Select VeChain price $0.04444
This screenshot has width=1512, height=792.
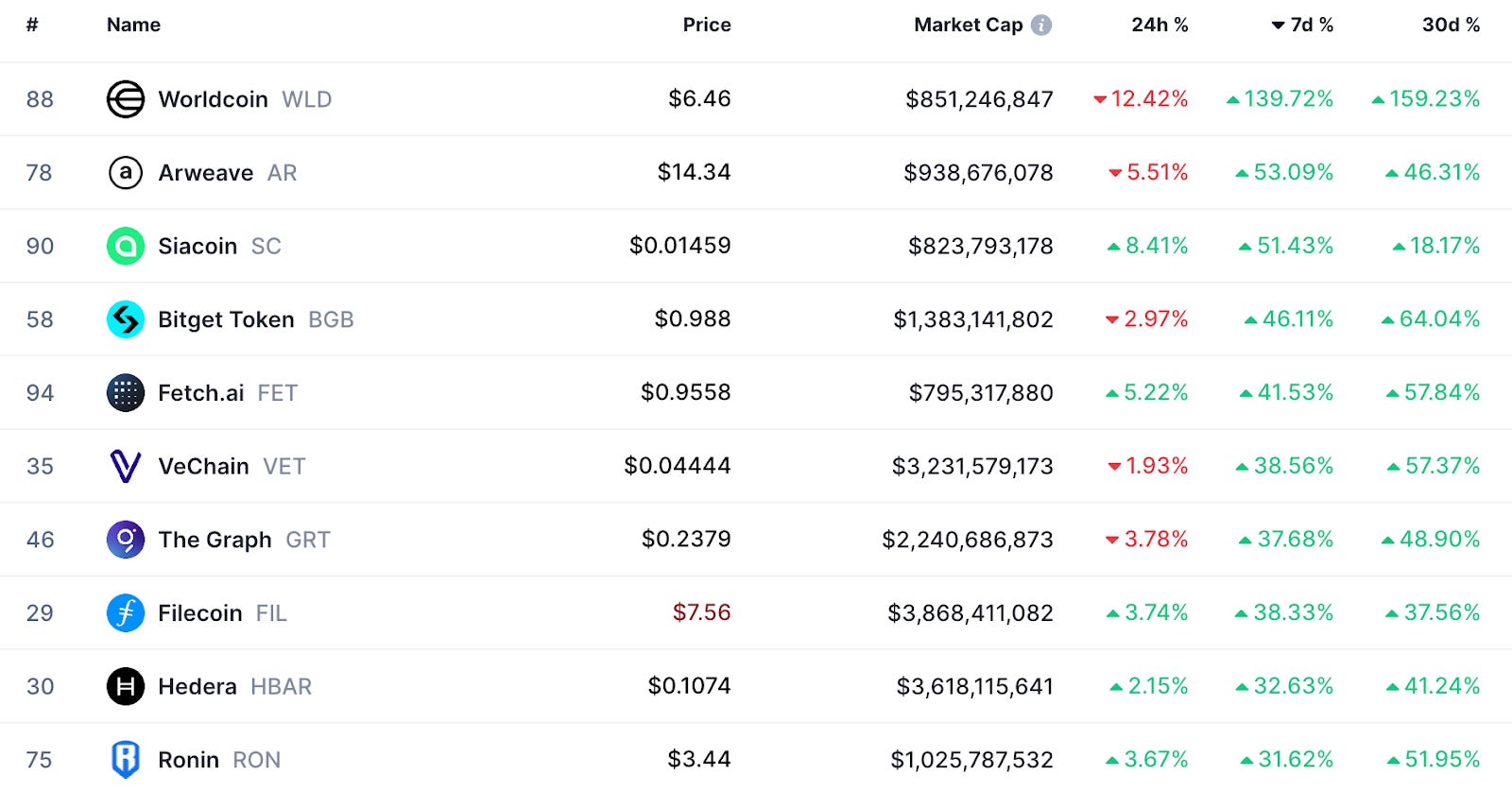coord(678,465)
